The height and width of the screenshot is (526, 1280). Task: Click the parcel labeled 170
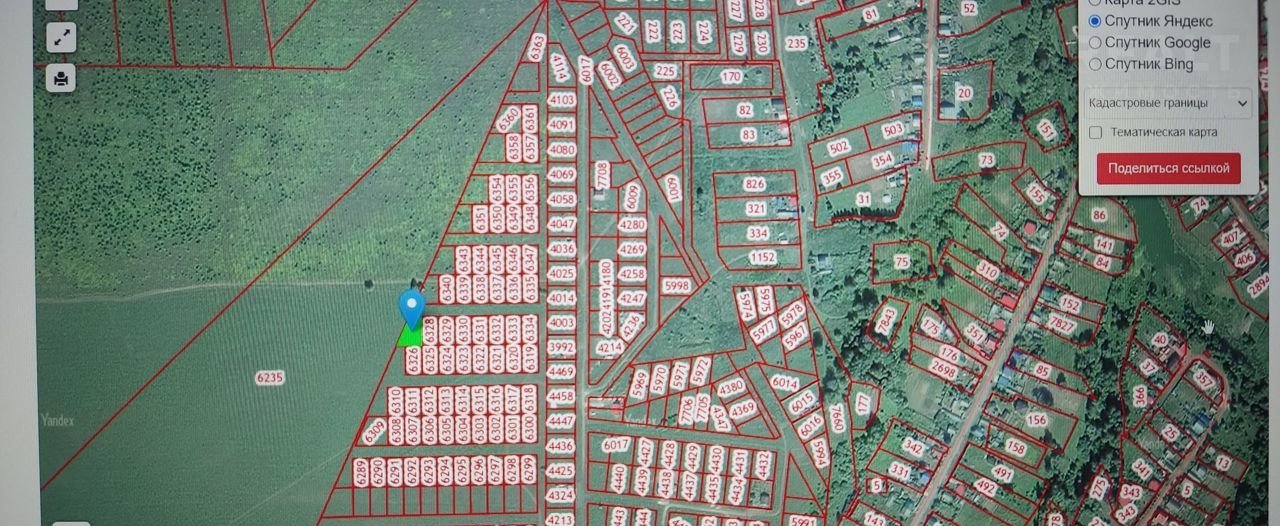click(731, 76)
